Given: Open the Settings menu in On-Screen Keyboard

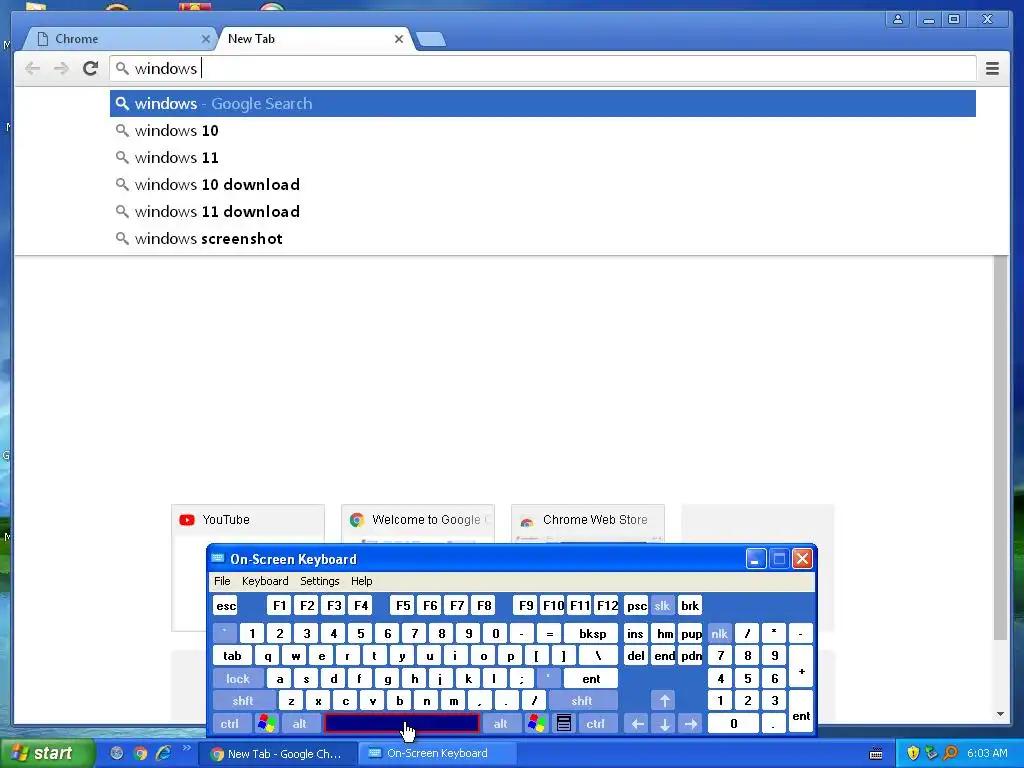Looking at the screenshot, I should [x=319, y=581].
